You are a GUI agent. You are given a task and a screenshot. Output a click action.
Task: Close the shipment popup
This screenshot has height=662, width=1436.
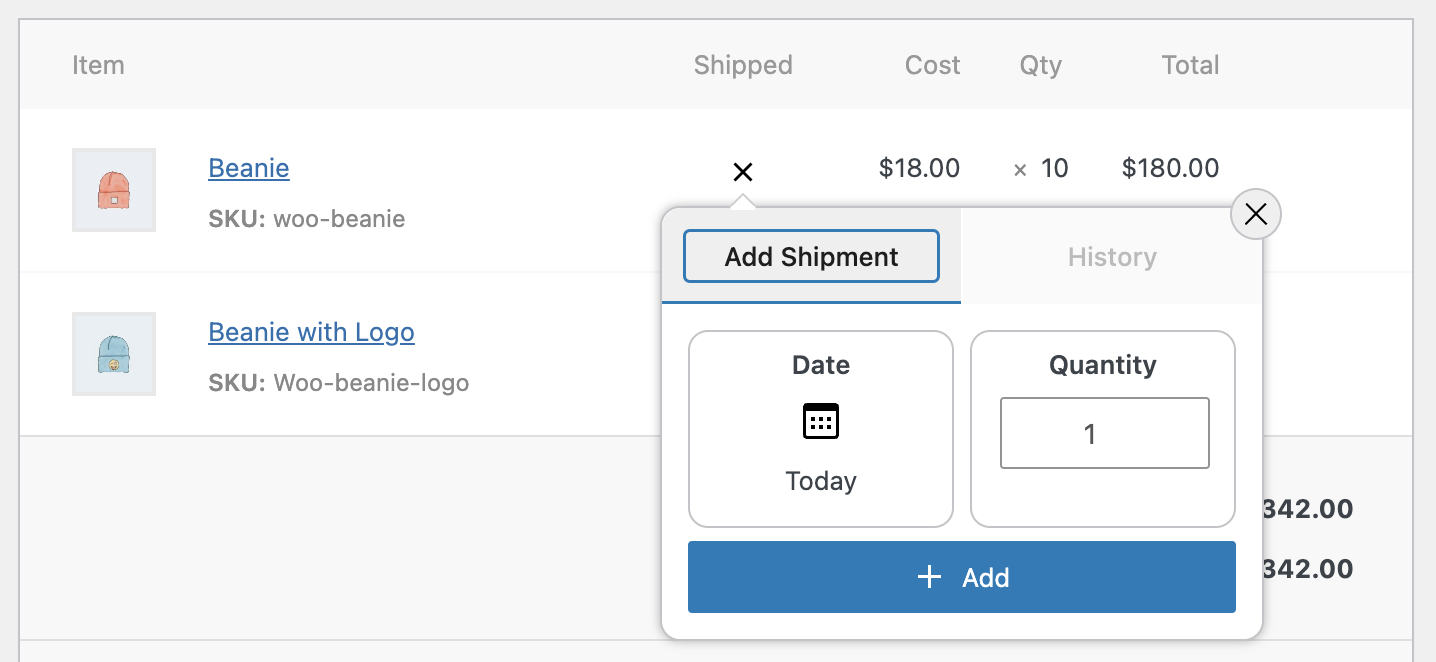(1255, 214)
